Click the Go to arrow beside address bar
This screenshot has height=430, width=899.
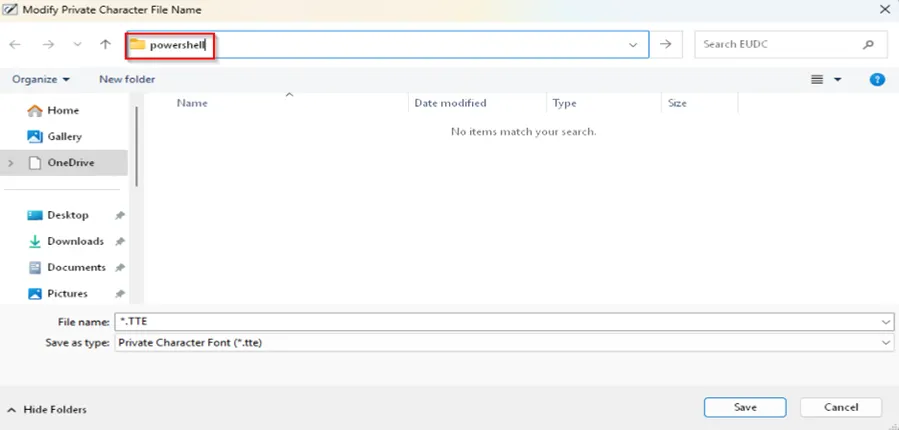665,45
